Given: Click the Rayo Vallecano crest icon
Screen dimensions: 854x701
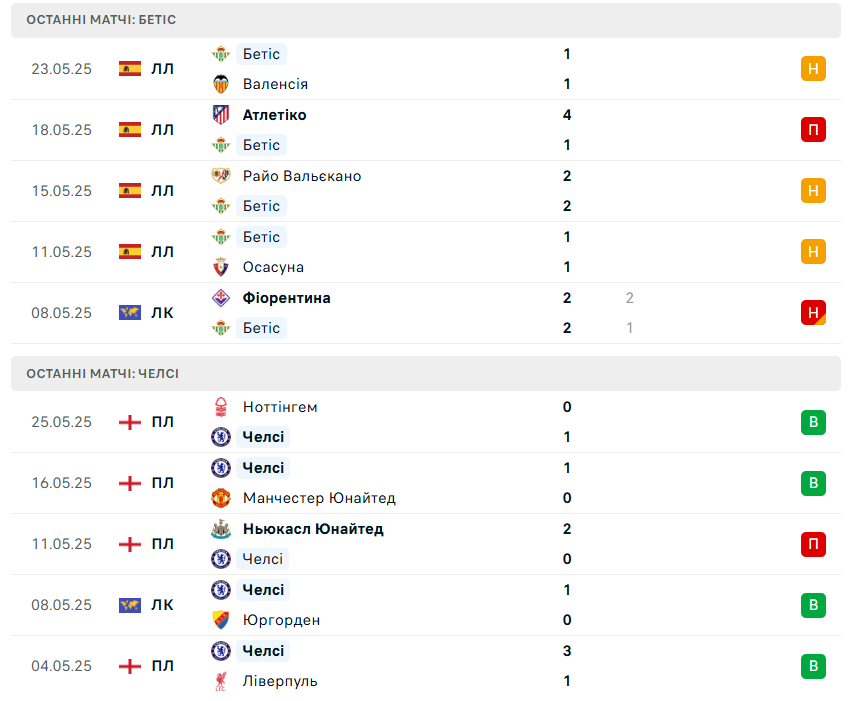Looking at the screenshot, I should (x=221, y=176).
